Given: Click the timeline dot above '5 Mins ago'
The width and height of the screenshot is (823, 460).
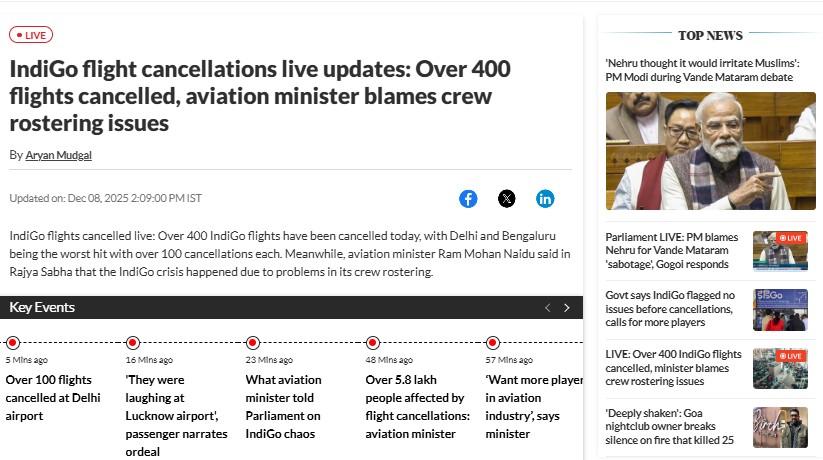Looking at the screenshot, I should point(13,343).
